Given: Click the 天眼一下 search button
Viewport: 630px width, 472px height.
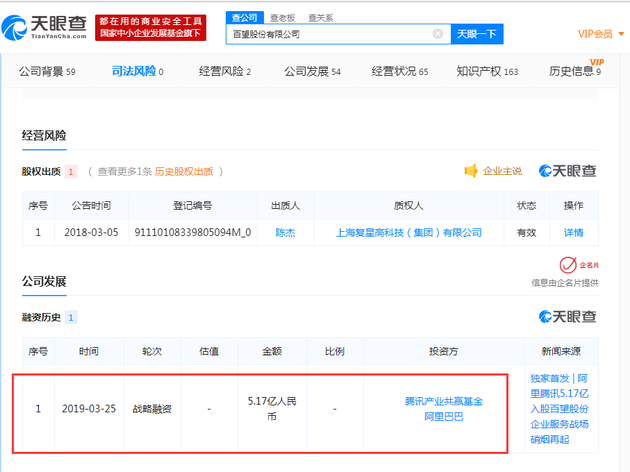Looking at the screenshot, I should click(x=477, y=34).
